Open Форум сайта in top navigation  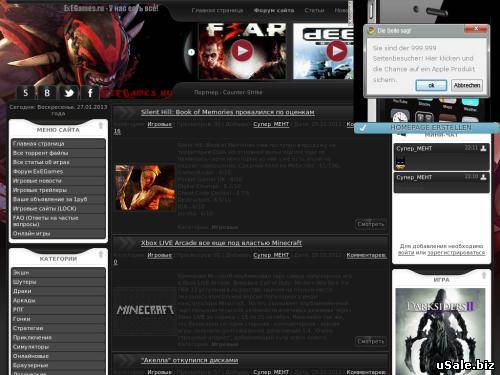274,10
